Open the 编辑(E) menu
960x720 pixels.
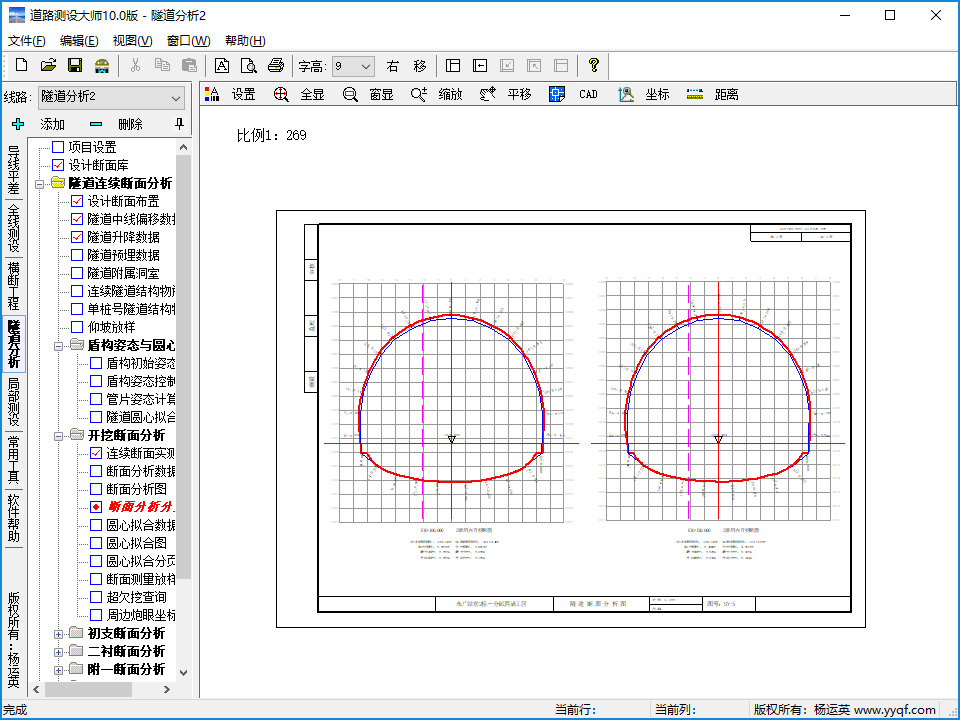79,40
